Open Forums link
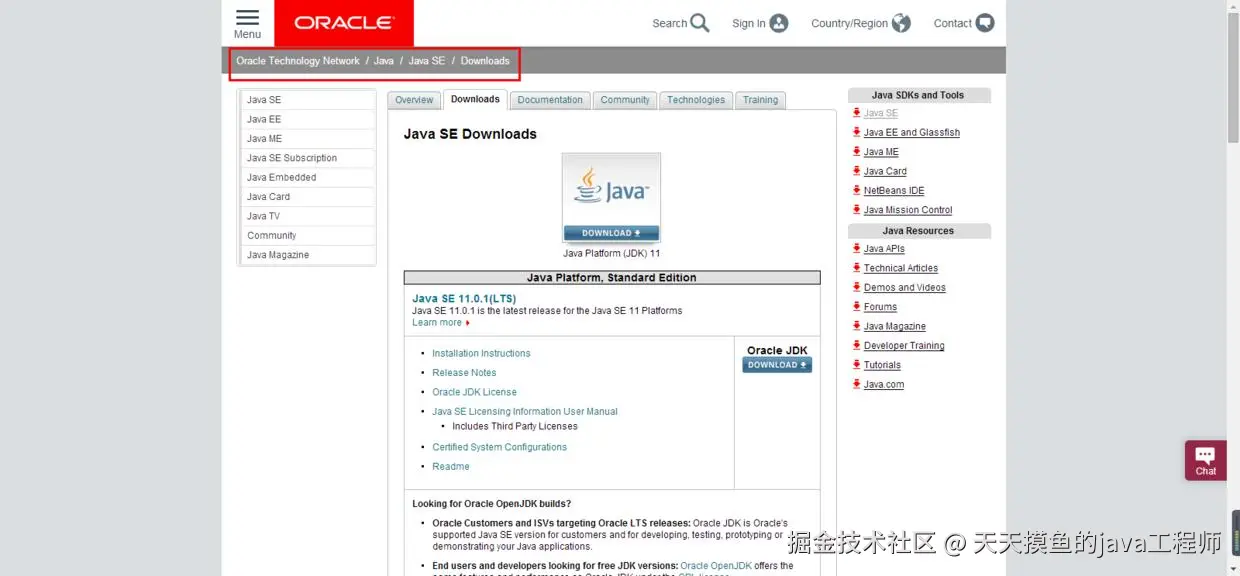The width and height of the screenshot is (1240, 576). [880, 307]
